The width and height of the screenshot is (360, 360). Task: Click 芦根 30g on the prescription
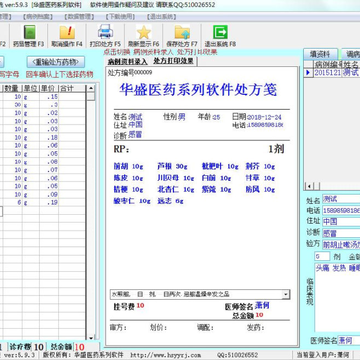point(172,166)
